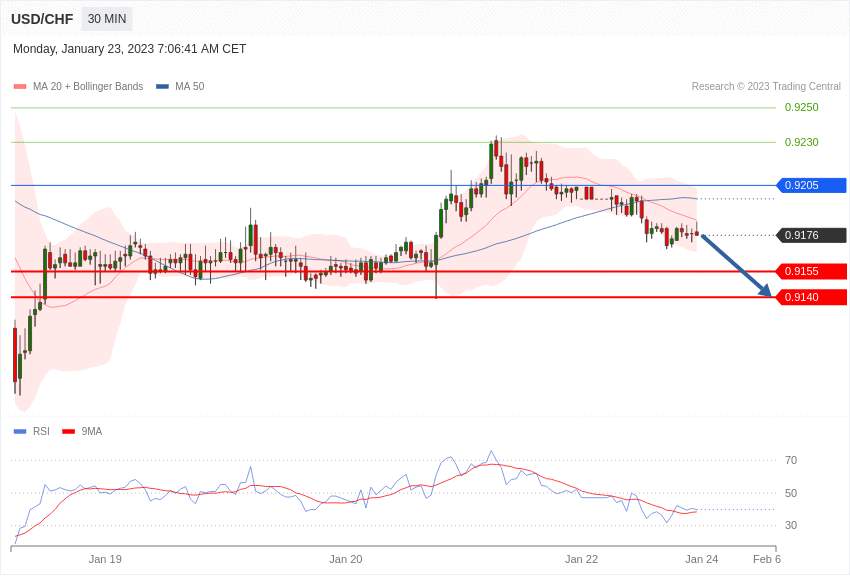Click the Jan 19 date axis label
The width and height of the screenshot is (850, 576).
[x=105, y=559]
